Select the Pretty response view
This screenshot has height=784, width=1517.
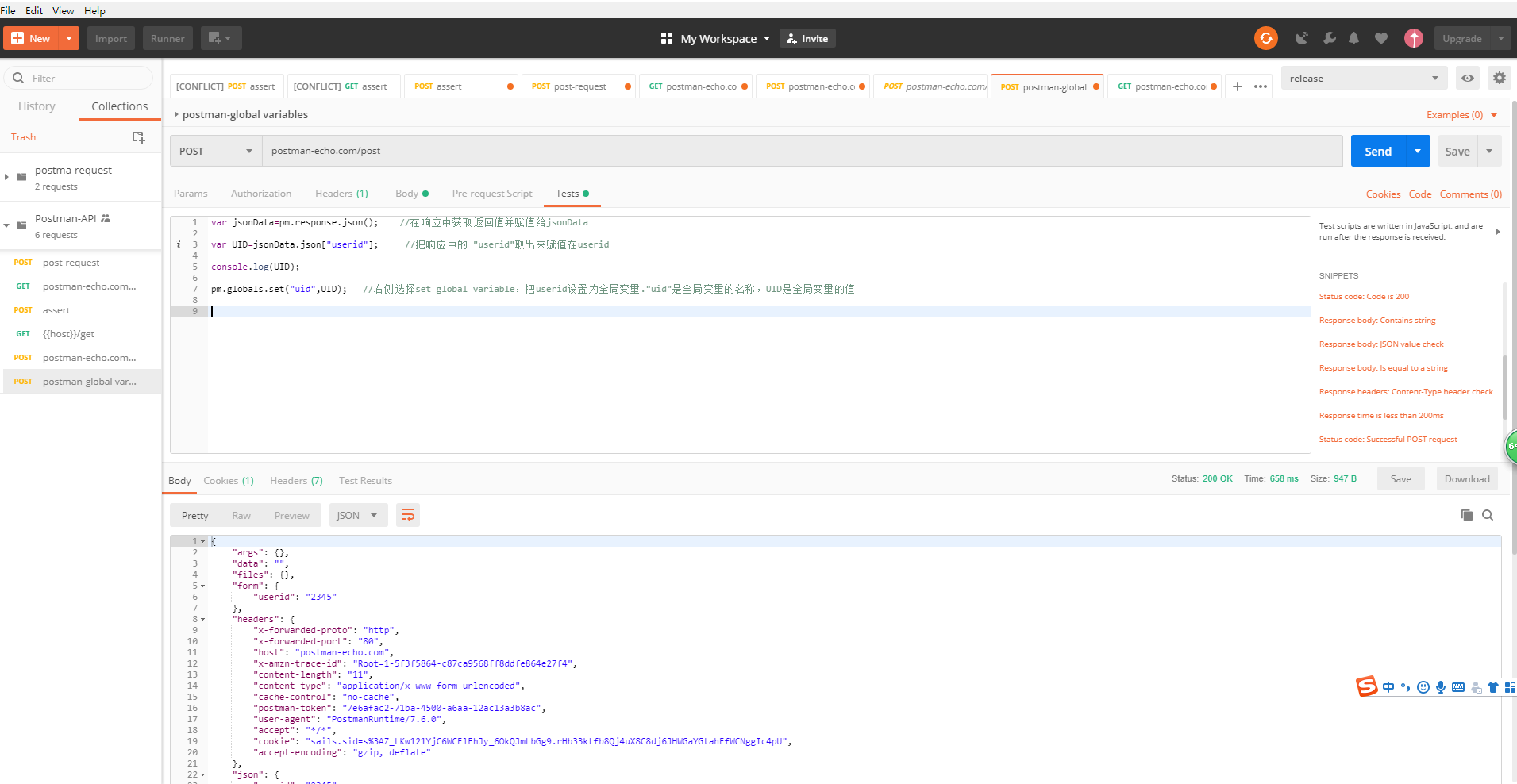click(194, 516)
